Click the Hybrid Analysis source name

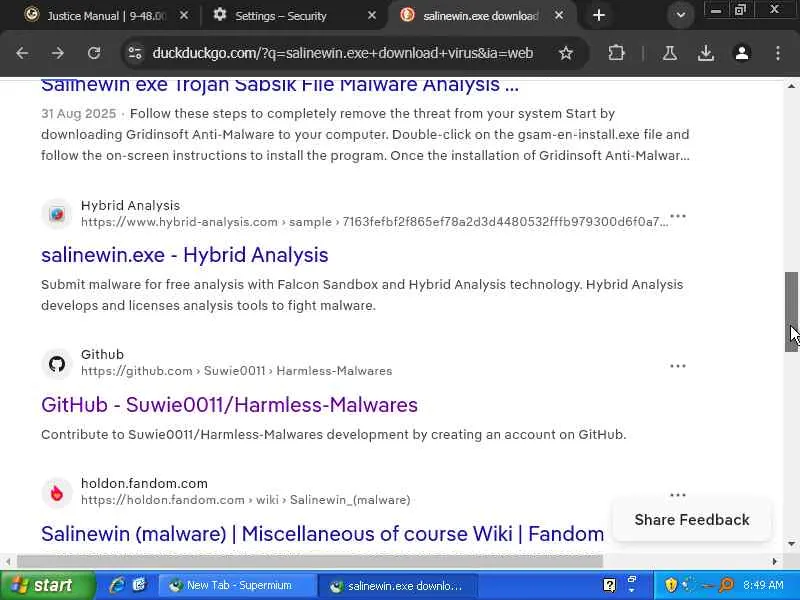[130, 205]
